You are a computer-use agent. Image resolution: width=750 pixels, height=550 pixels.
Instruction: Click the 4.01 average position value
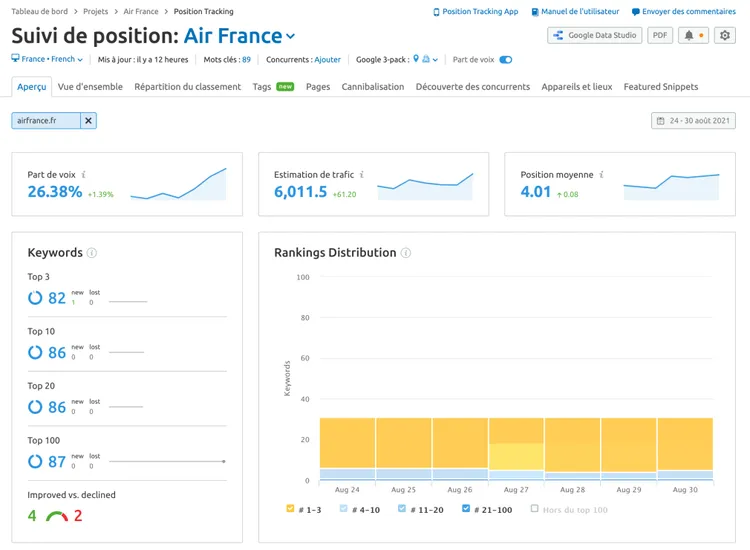click(536, 192)
